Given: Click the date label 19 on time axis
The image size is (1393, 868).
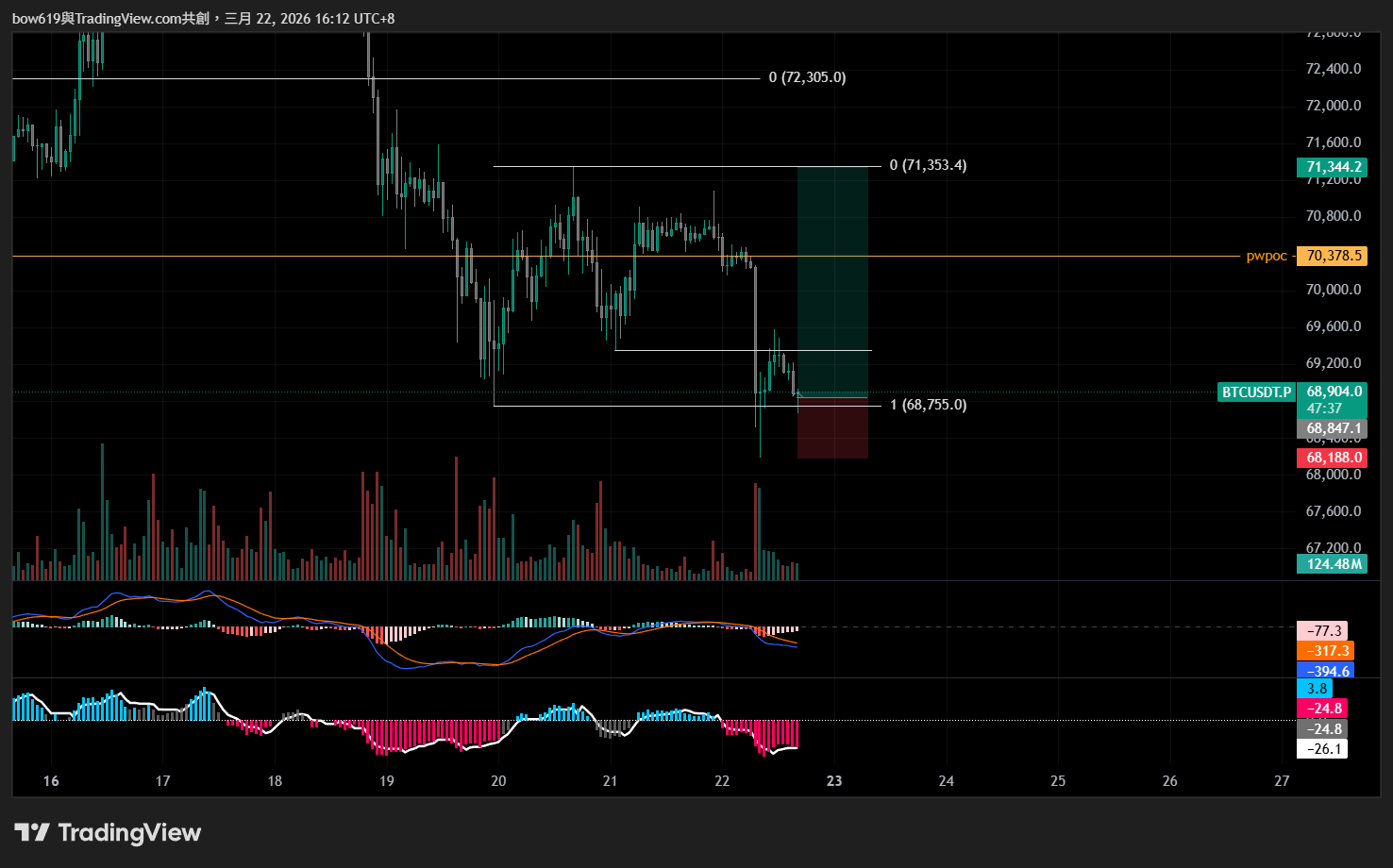Looking at the screenshot, I should coord(387,781).
